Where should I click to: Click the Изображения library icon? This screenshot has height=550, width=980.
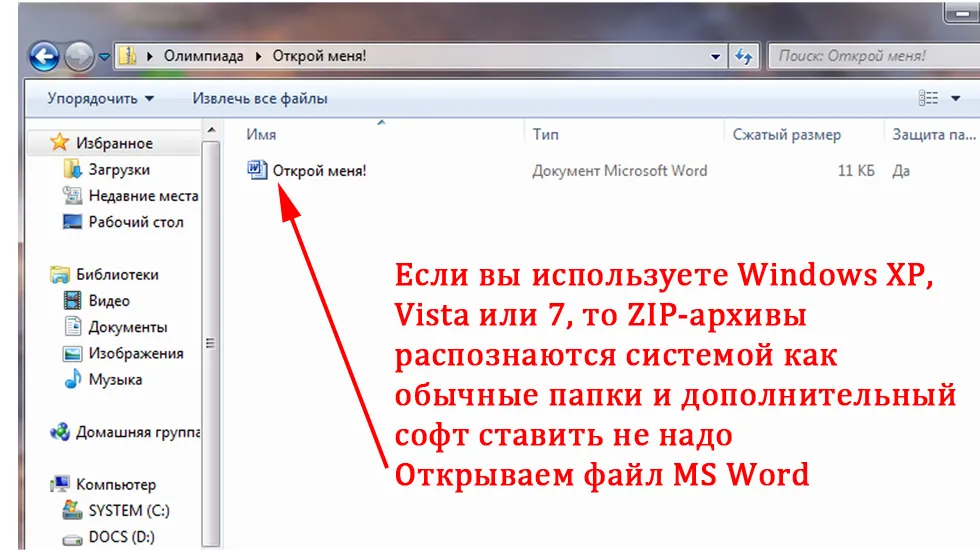click(72, 353)
